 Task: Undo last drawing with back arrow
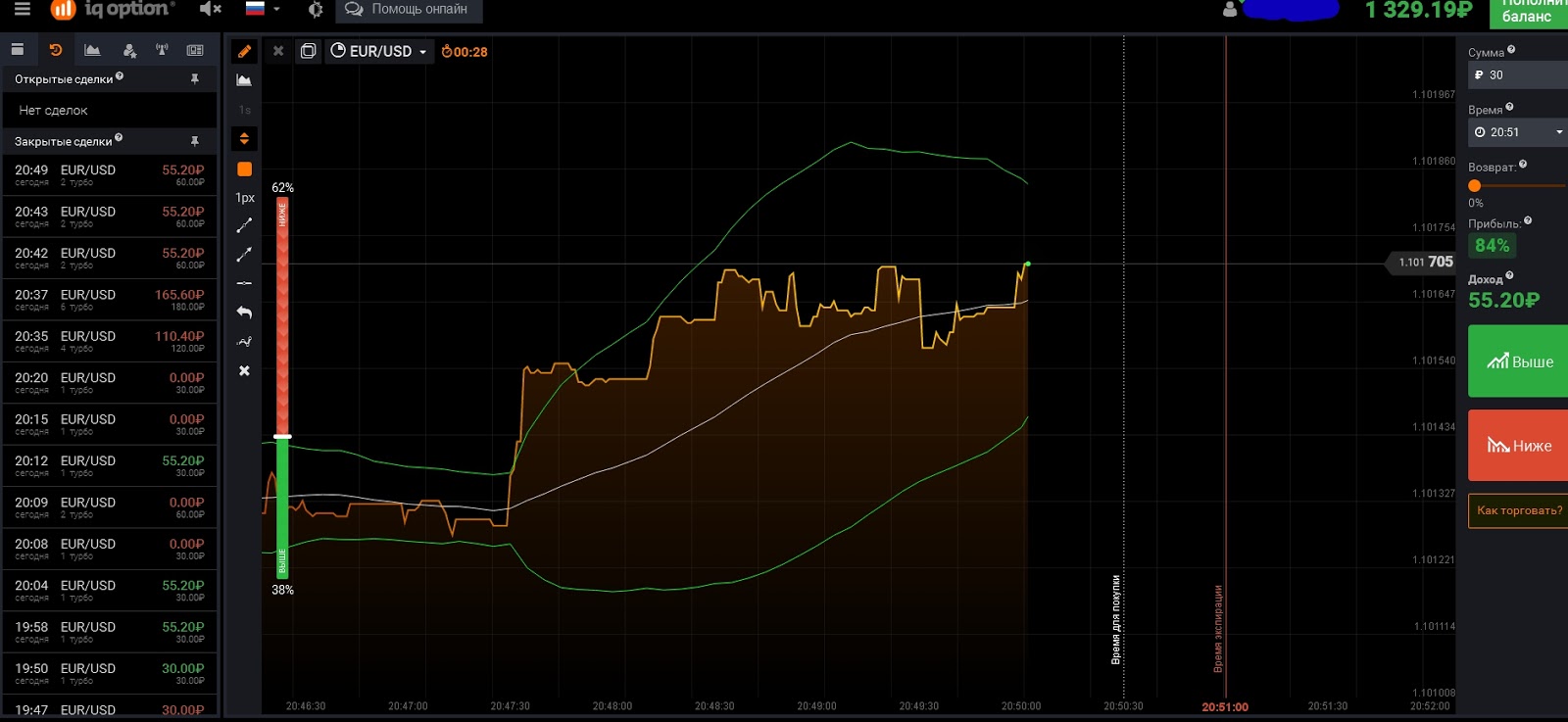tap(245, 313)
